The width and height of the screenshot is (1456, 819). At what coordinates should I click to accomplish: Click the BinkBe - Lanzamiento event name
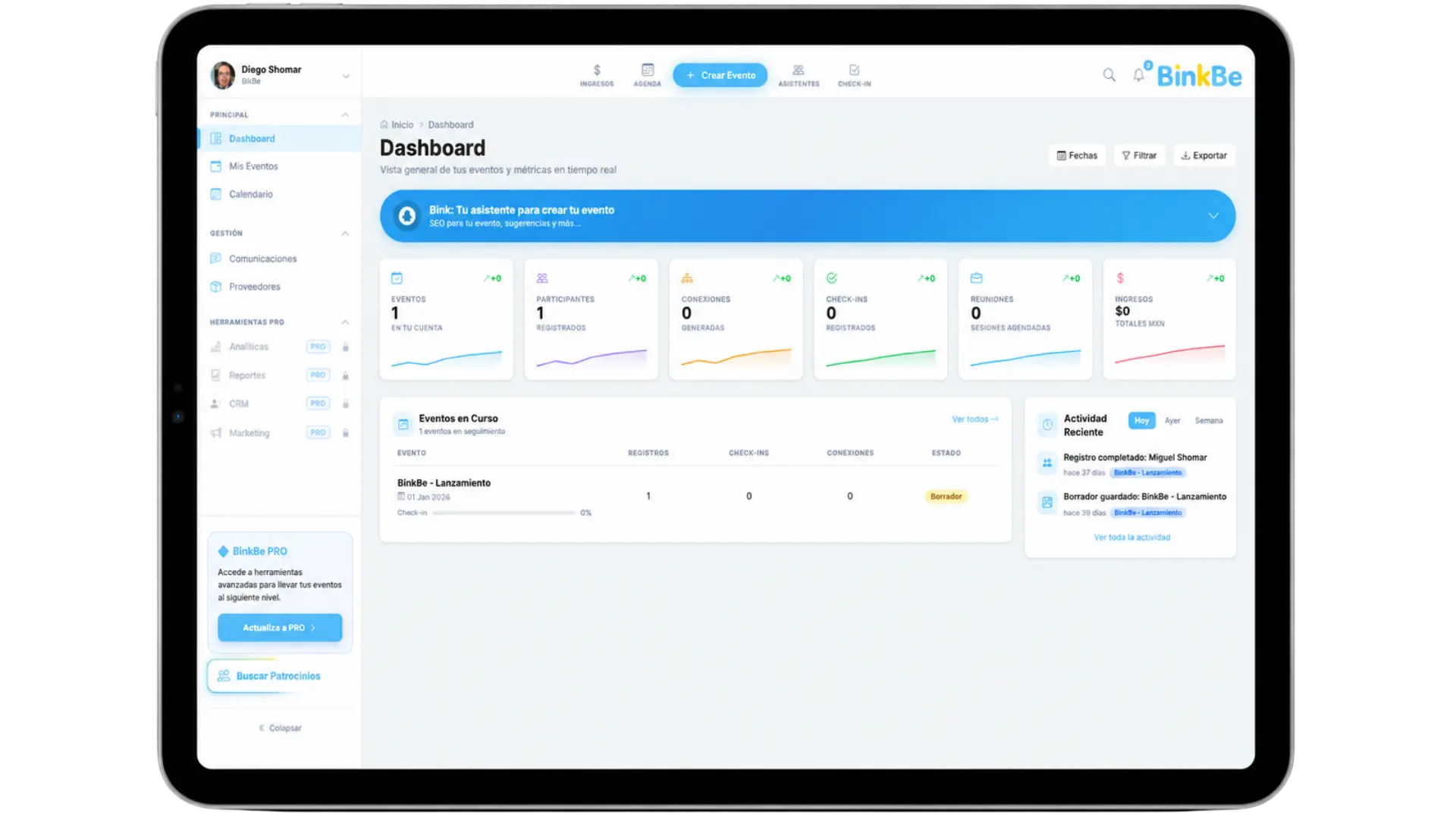(444, 483)
